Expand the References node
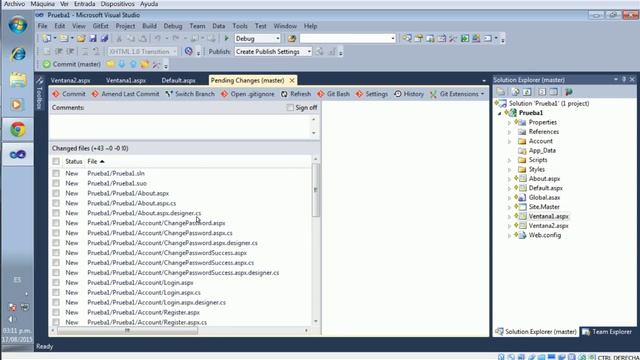Viewport: 640px width, 360px height. [x=509, y=132]
